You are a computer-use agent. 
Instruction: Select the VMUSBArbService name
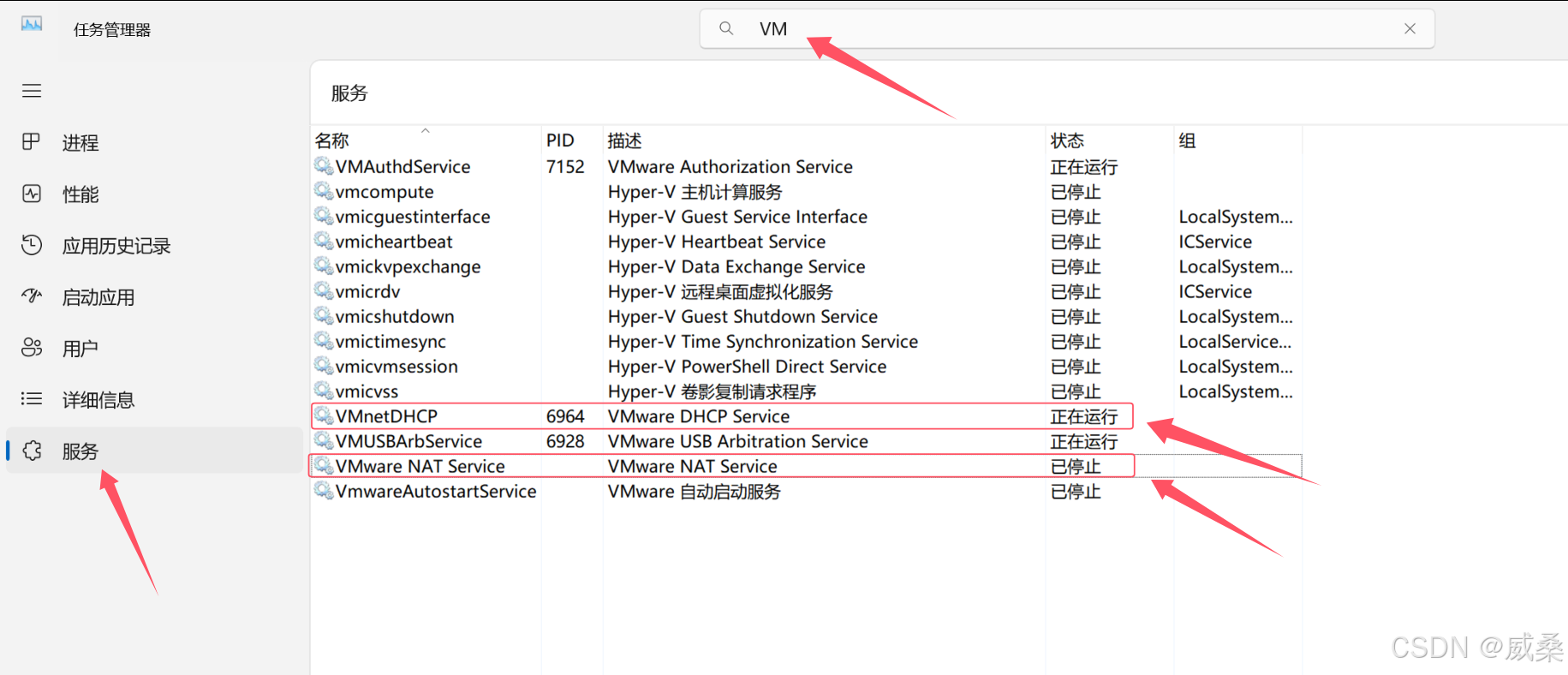[409, 440]
